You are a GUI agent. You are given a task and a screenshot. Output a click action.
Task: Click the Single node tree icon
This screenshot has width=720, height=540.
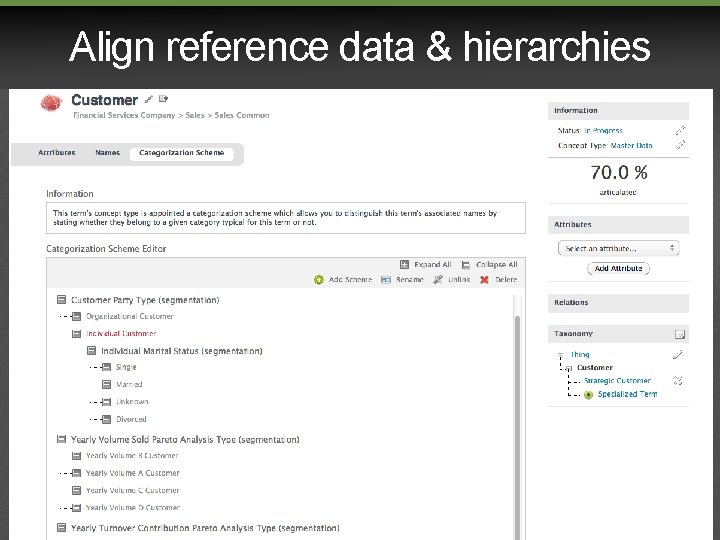(106, 367)
